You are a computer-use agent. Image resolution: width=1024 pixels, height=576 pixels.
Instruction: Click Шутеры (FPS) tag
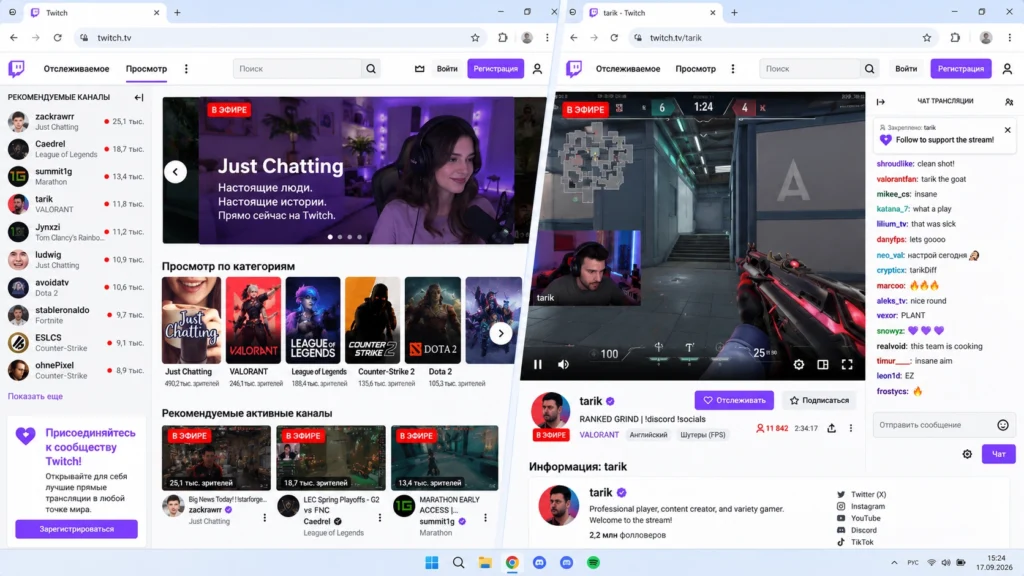coord(703,435)
